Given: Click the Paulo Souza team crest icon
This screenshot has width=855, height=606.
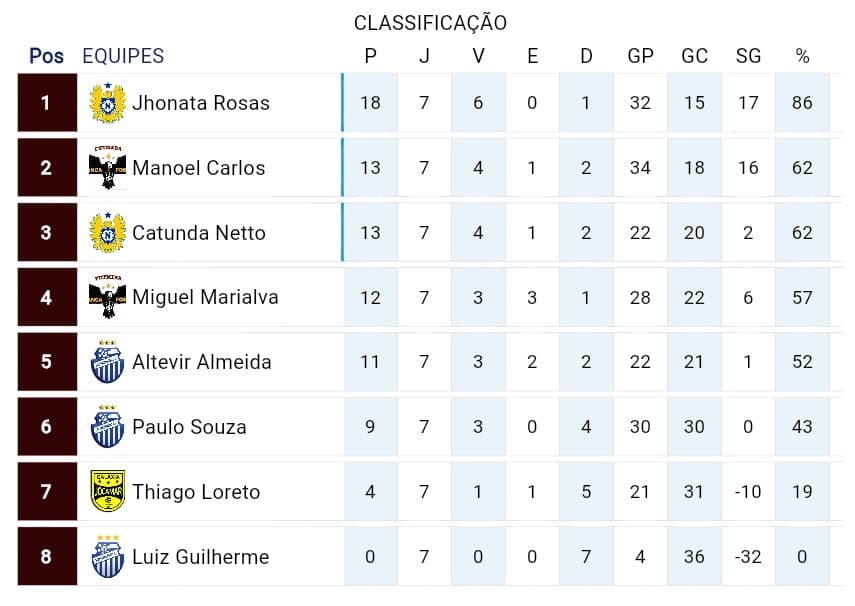Looking at the screenshot, I should tap(107, 427).
